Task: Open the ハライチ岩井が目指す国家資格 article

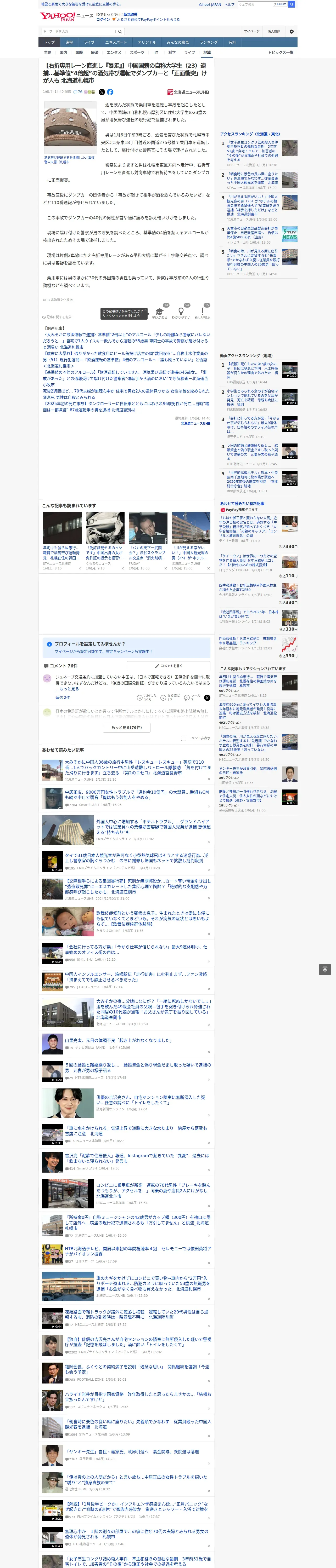Action: pos(138,1397)
